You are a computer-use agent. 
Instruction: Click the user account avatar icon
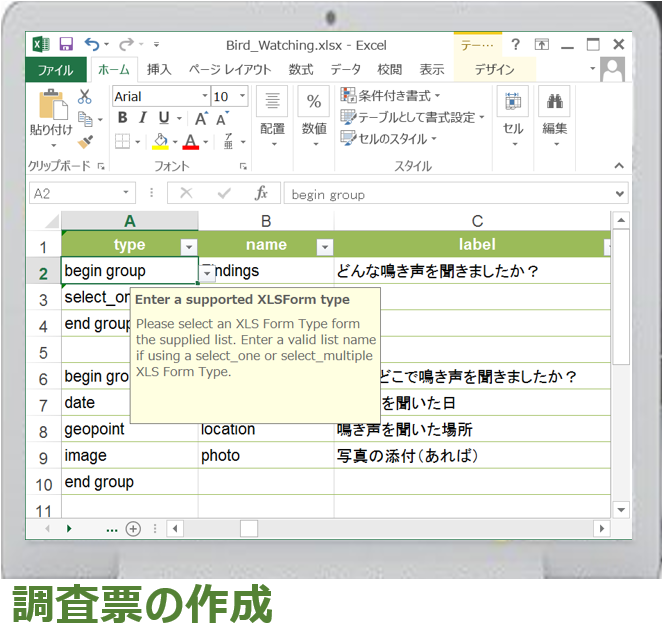[x=613, y=69]
